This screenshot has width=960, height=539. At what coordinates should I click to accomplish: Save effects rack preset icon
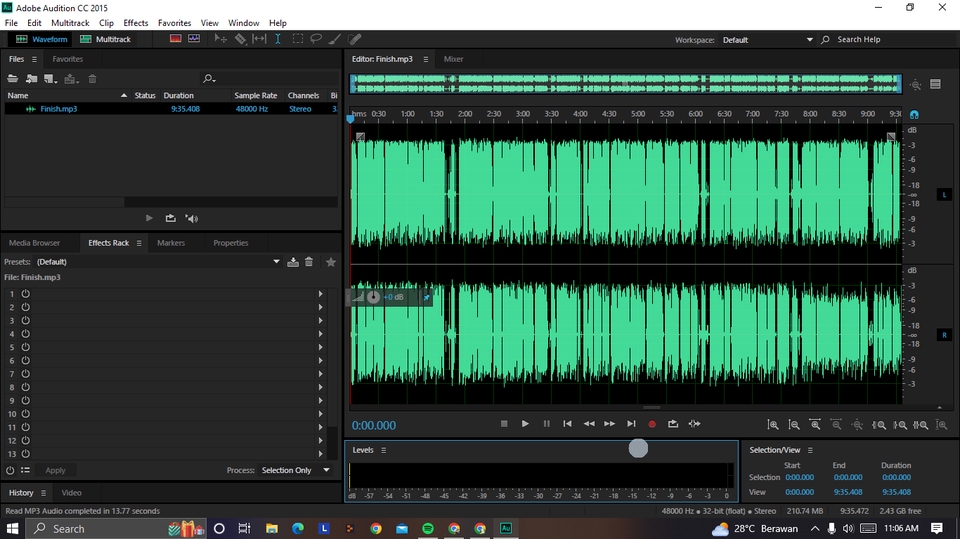(x=293, y=262)
